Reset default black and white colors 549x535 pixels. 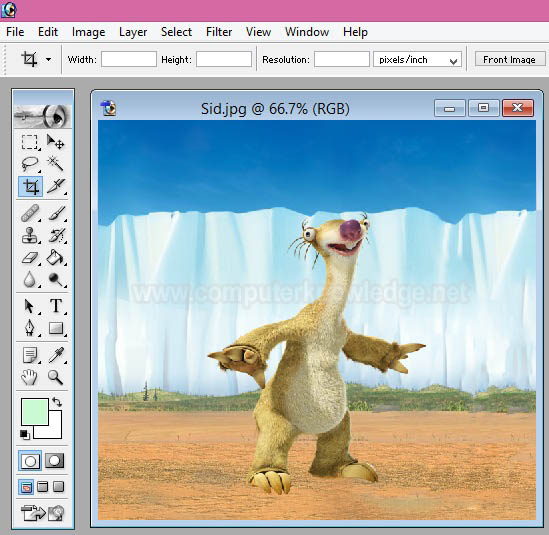tap(25, 435)
